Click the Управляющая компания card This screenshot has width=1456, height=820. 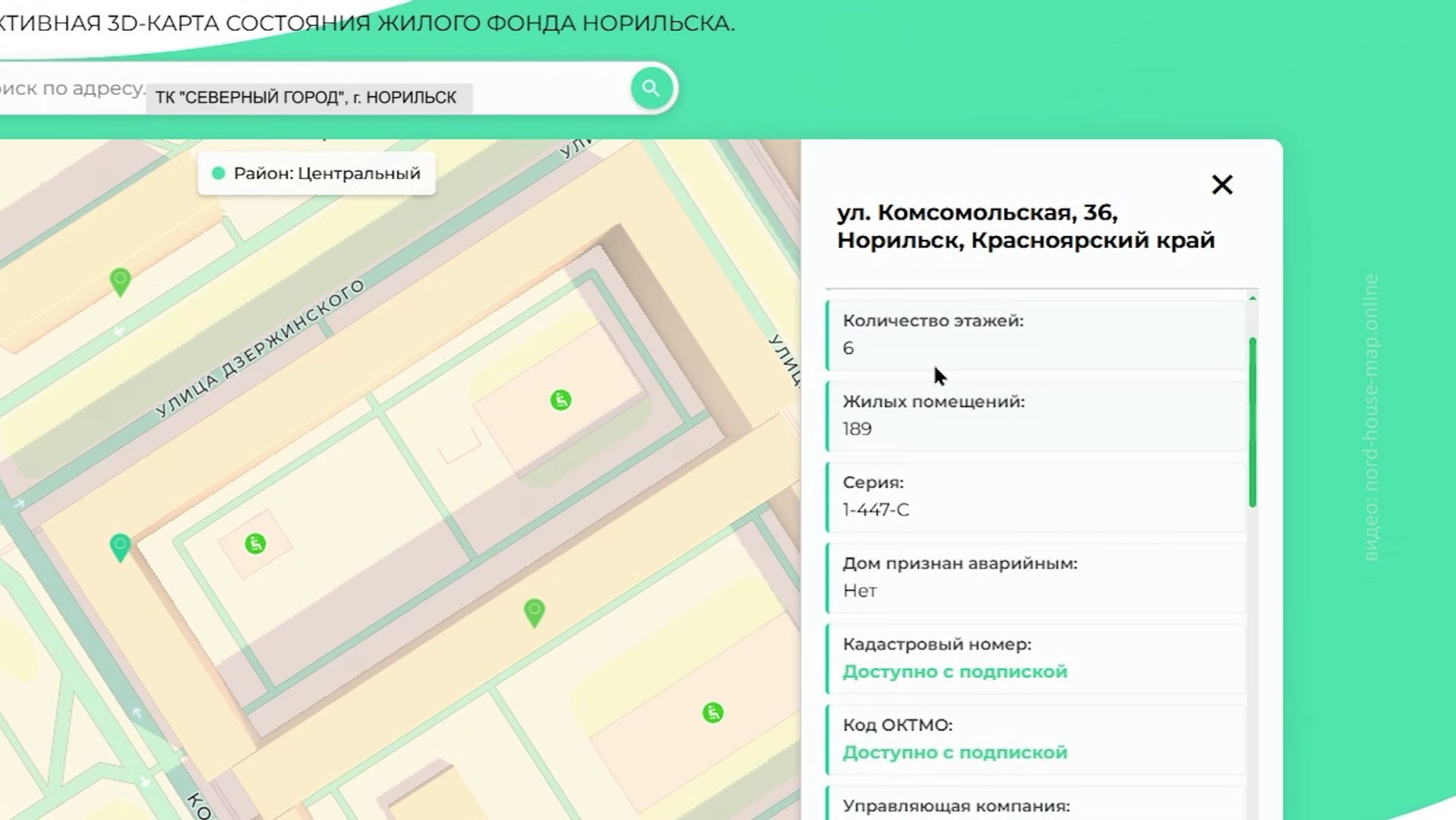(1033, 805)
